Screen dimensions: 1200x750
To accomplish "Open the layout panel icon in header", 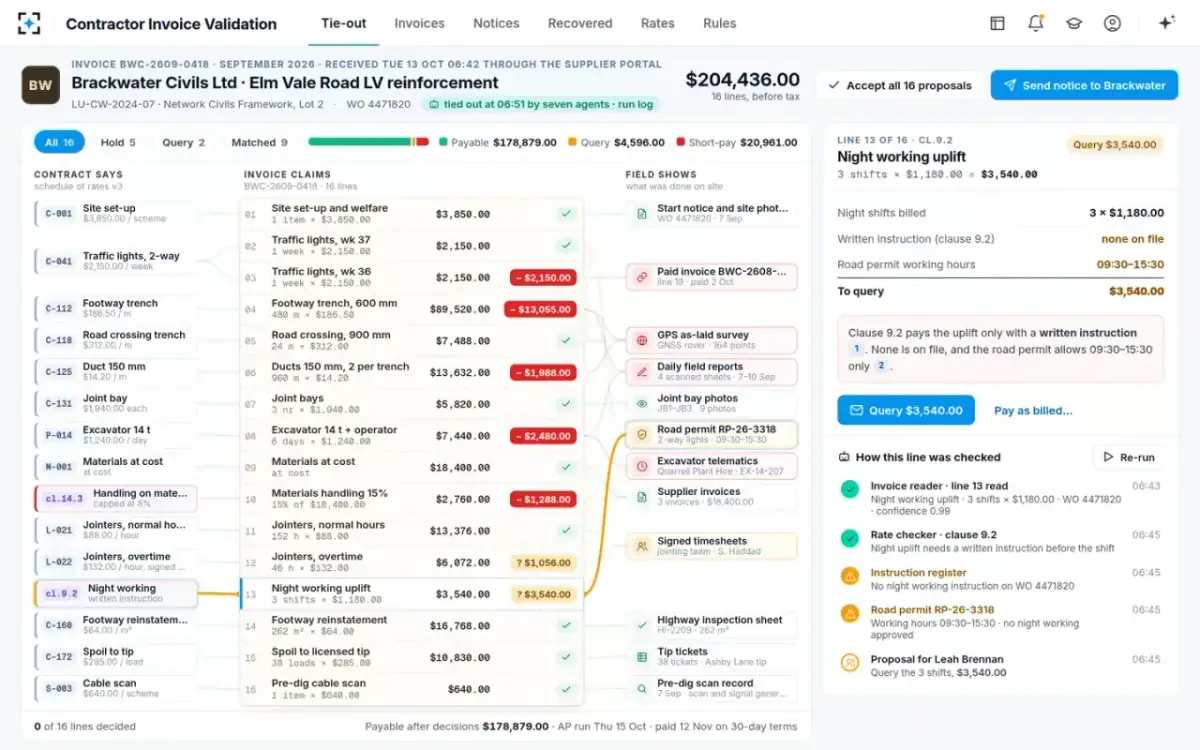I will 997,23.
